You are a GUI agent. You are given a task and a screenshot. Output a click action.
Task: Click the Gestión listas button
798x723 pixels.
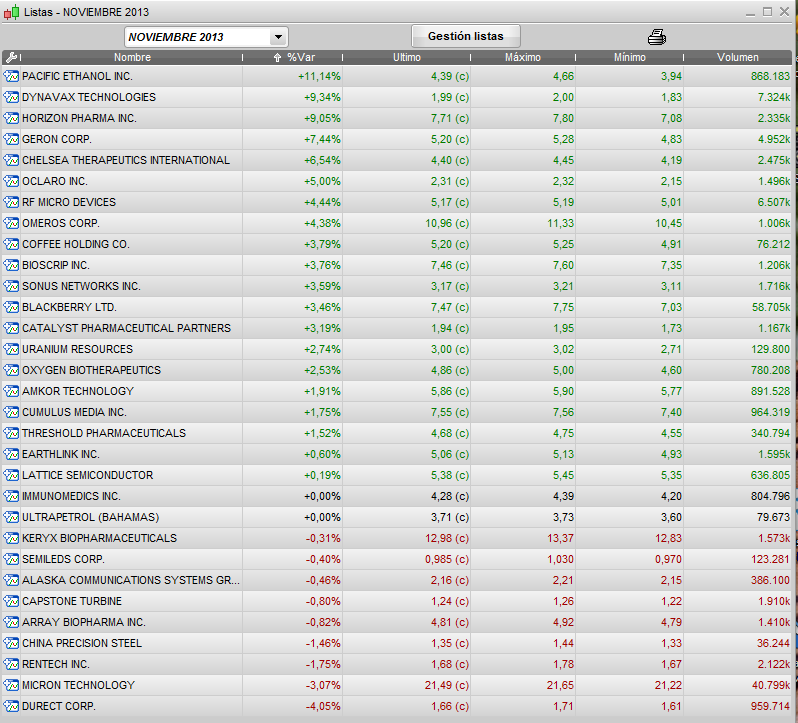pos(466,36)
